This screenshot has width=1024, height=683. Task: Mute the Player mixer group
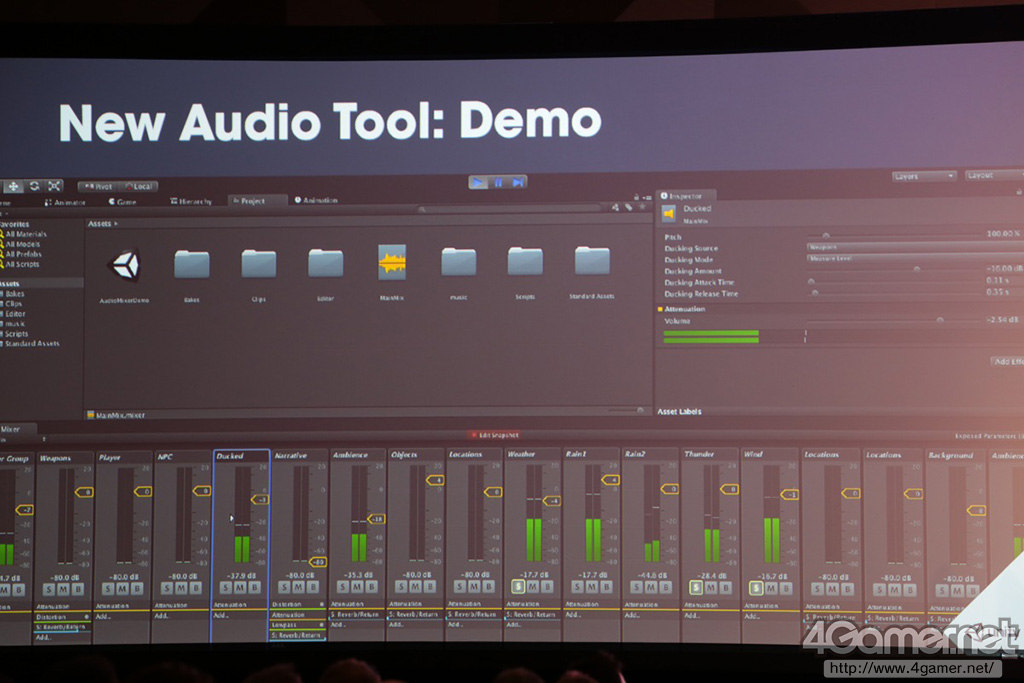[122, 589]
